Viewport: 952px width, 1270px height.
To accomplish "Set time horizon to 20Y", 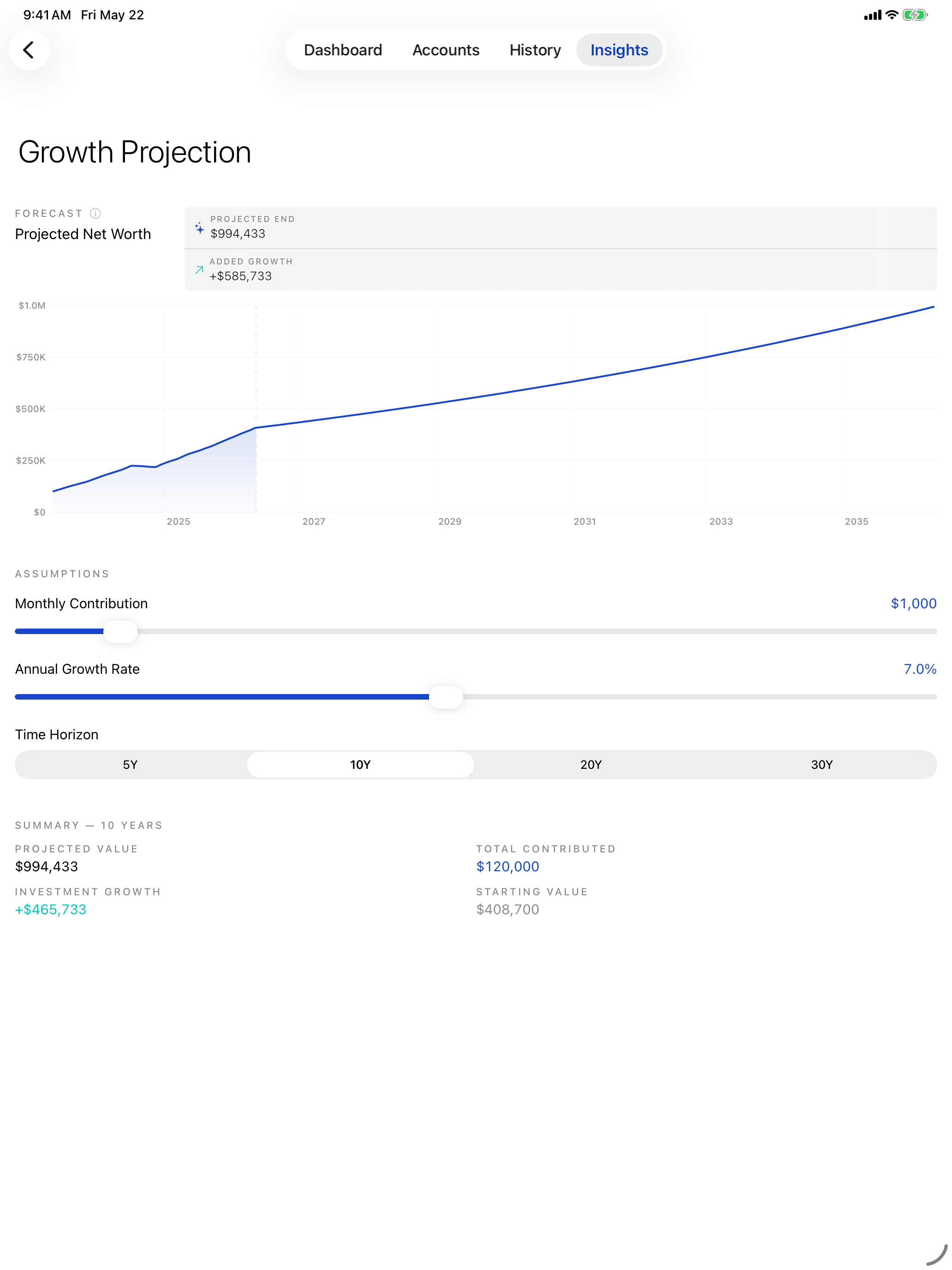I will 590,764.
